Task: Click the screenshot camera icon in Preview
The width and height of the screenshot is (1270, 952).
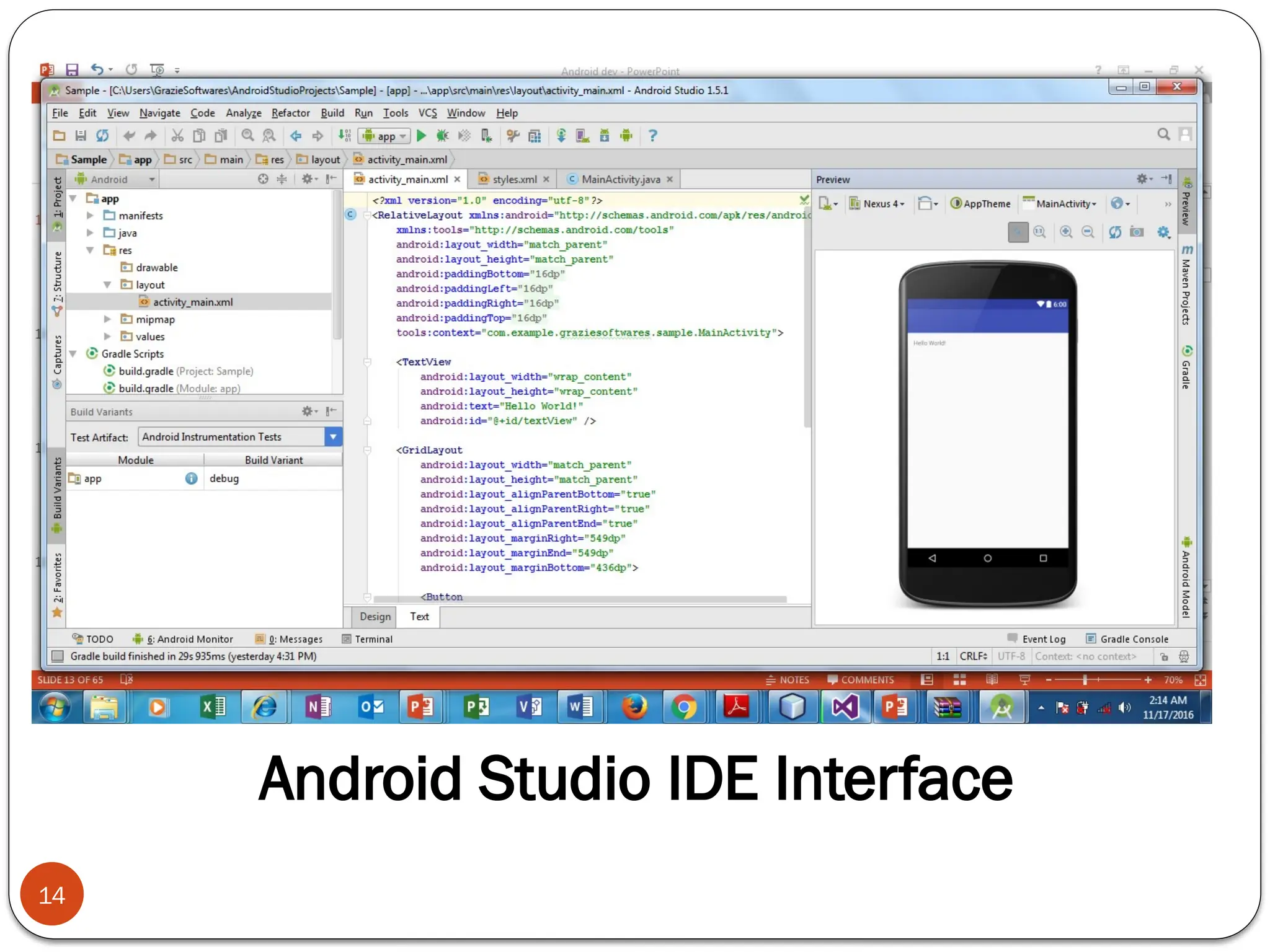Action: (x=1137, y=232)
